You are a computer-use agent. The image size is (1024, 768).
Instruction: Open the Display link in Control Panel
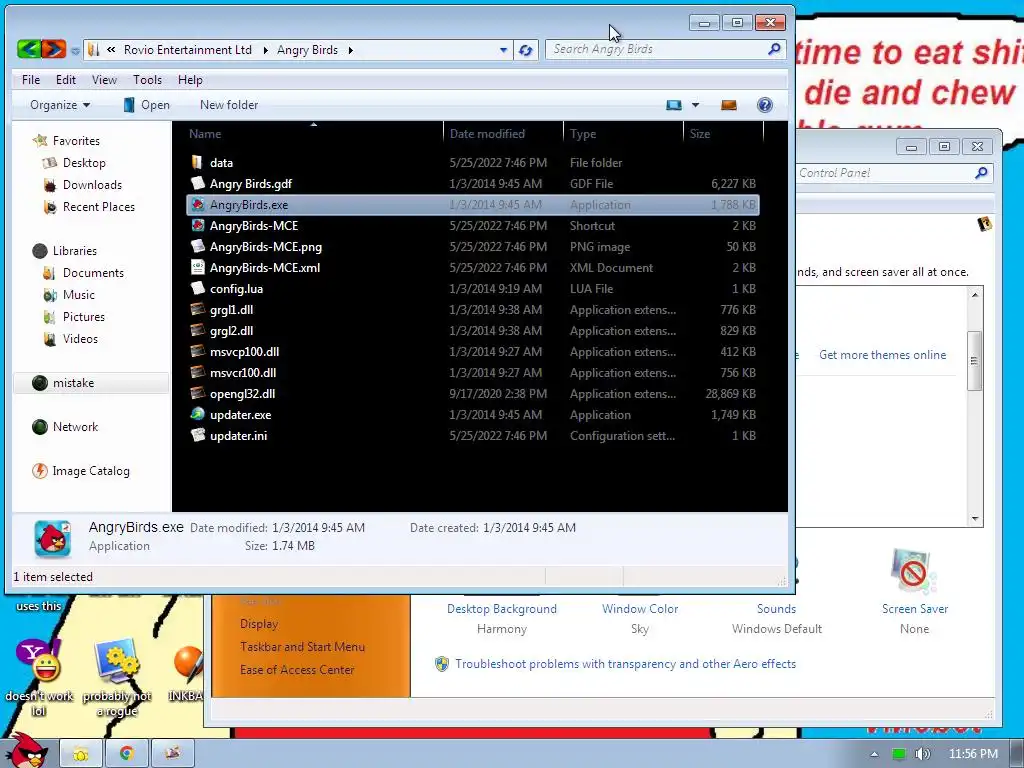(259, 624)
